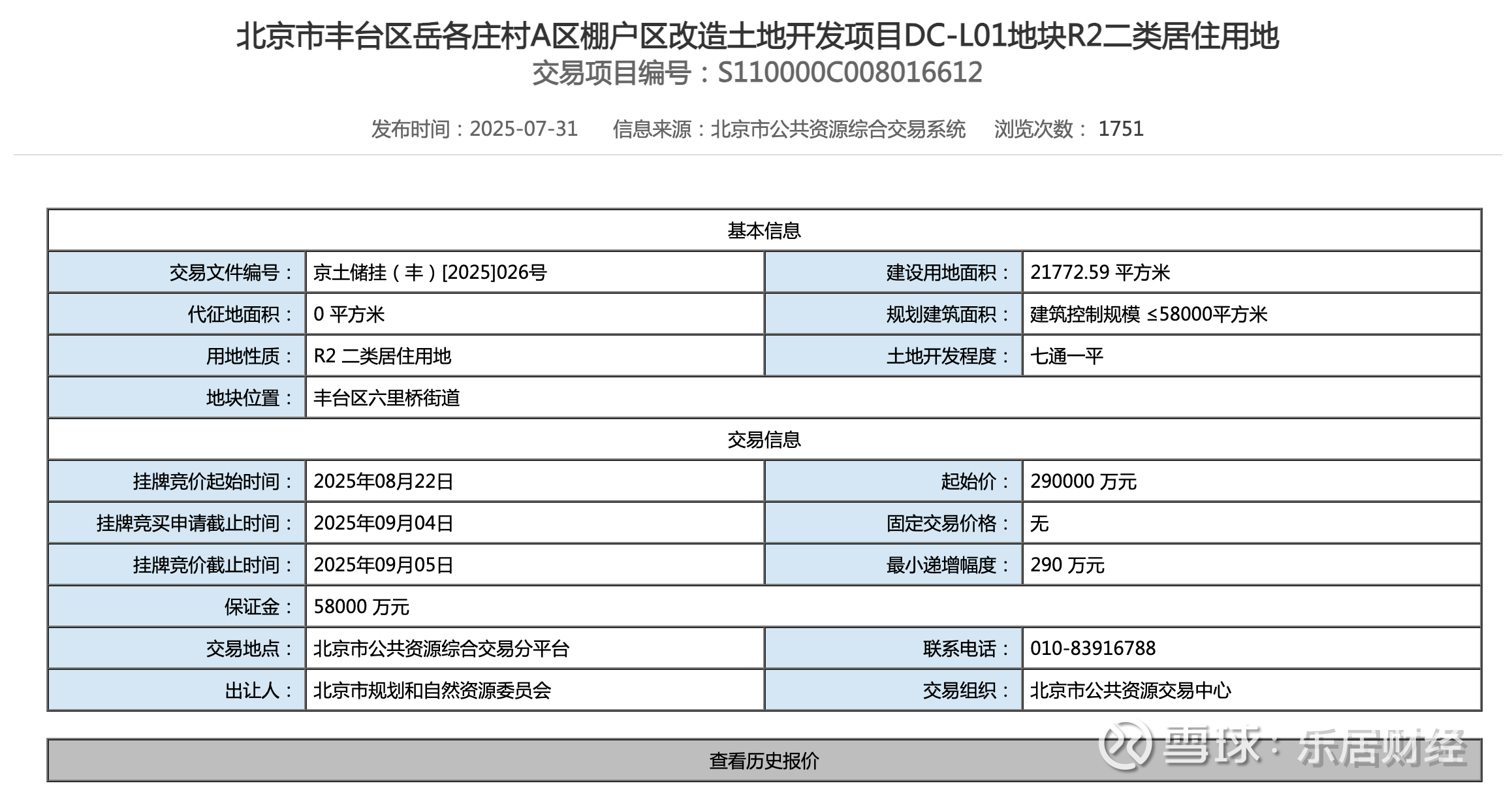Click the location value 丰台区六里桥街道

386,398
